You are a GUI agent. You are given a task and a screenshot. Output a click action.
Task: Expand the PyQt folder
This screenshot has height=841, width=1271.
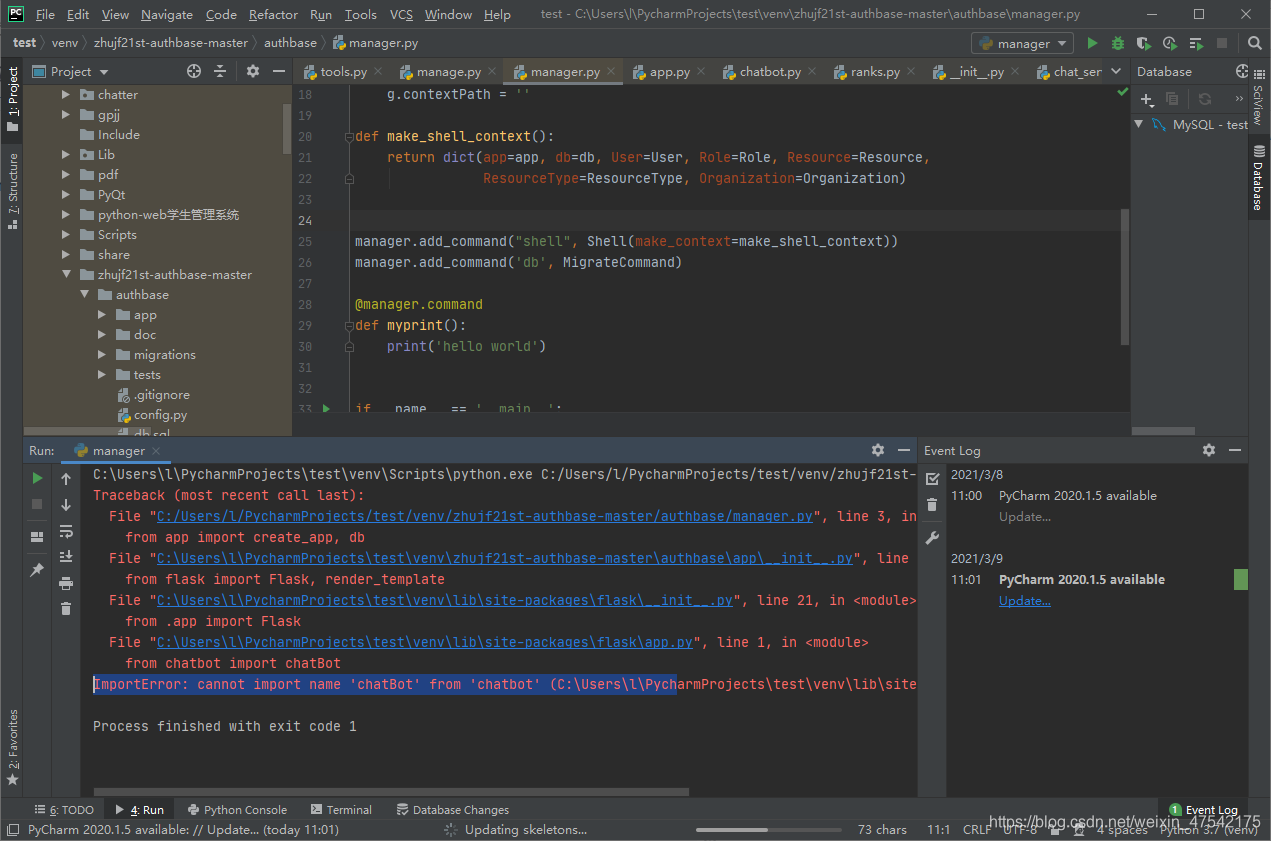pos(66,194)
